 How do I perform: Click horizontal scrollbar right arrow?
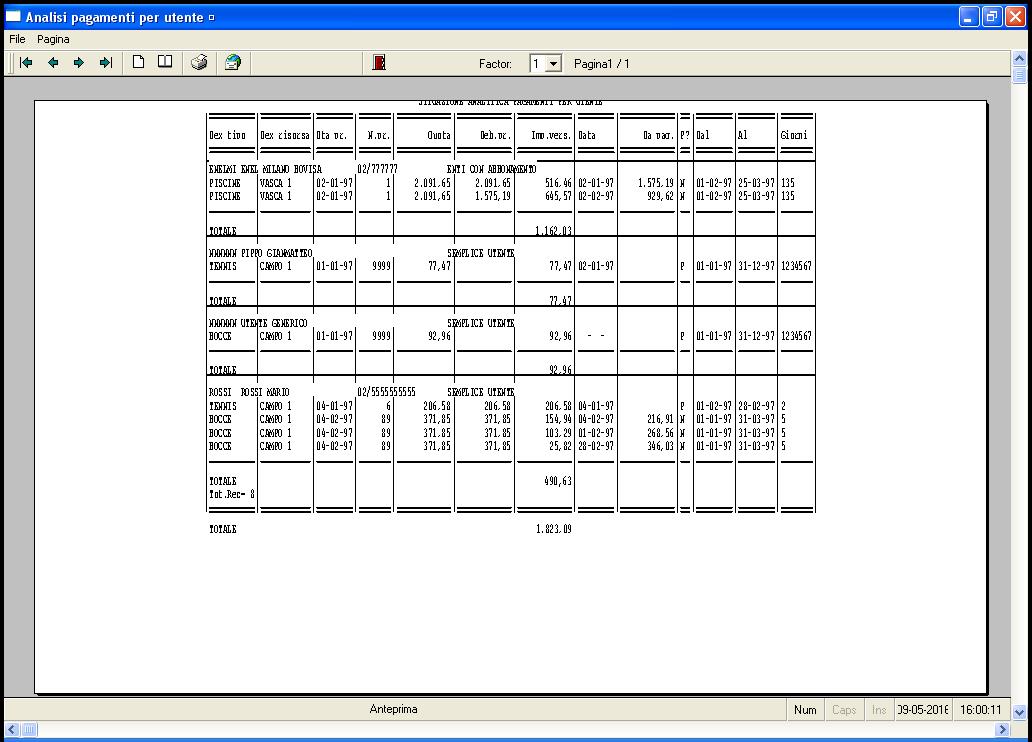[1002, 729]
